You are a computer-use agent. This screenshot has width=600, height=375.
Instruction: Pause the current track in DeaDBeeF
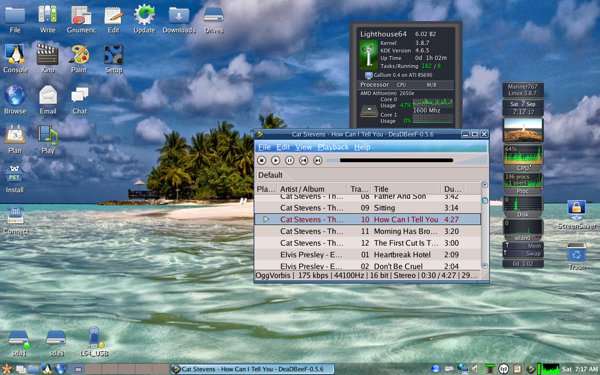click(290, 160)
